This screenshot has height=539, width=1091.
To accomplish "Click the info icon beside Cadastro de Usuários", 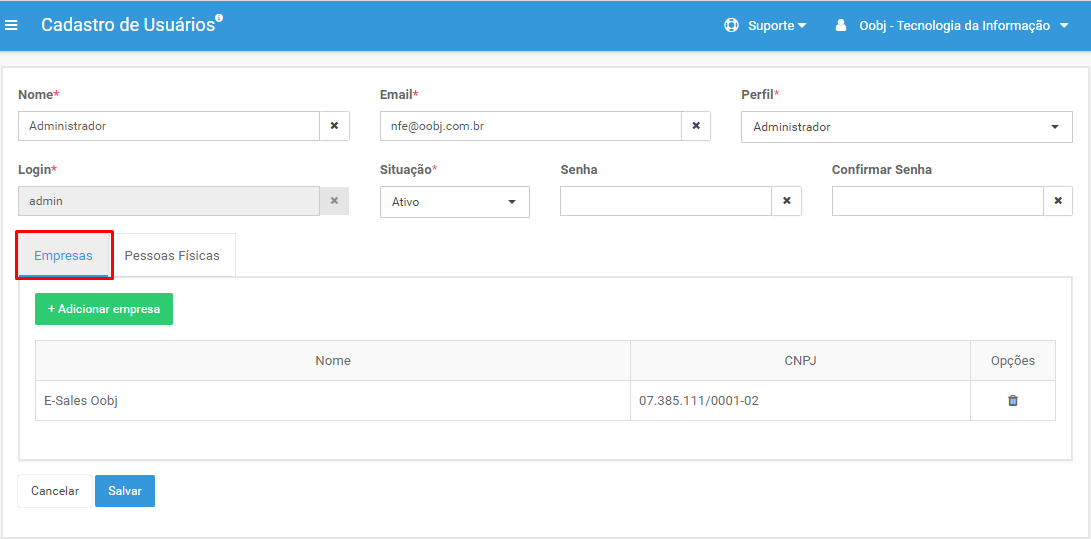I will pos(218,18).
